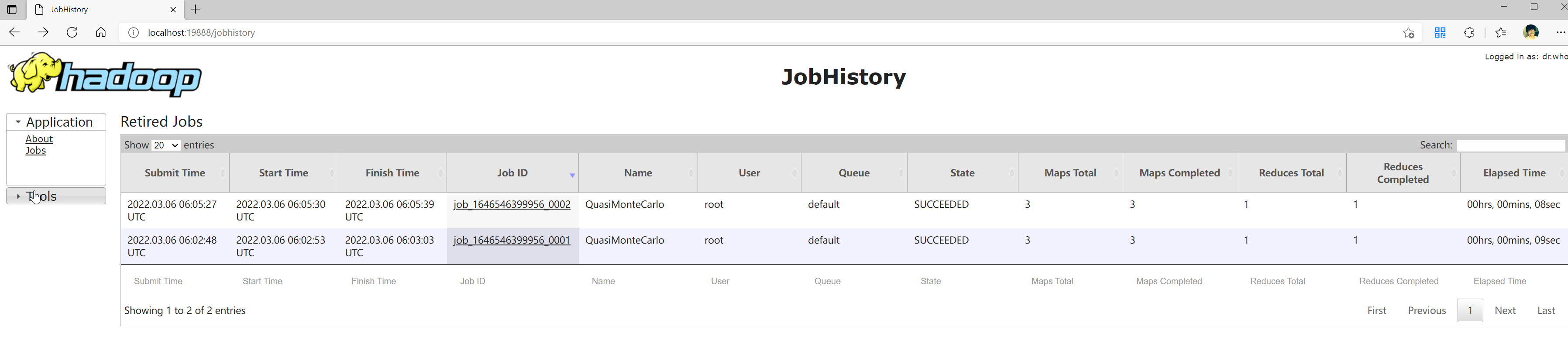Viewport: 1568px width, 341px height.
Task: Open the tab actions menu icon
Action: (11, 9)
